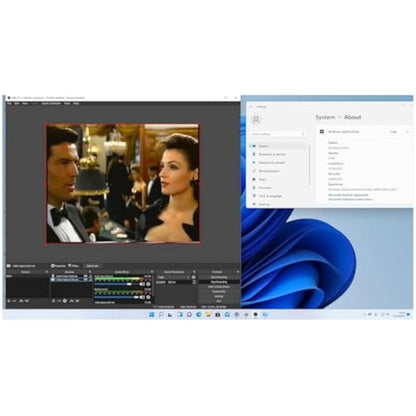The image size is (416, 416).
Task: Move the scene down in Scenes dock
Action: coord(27,301)
